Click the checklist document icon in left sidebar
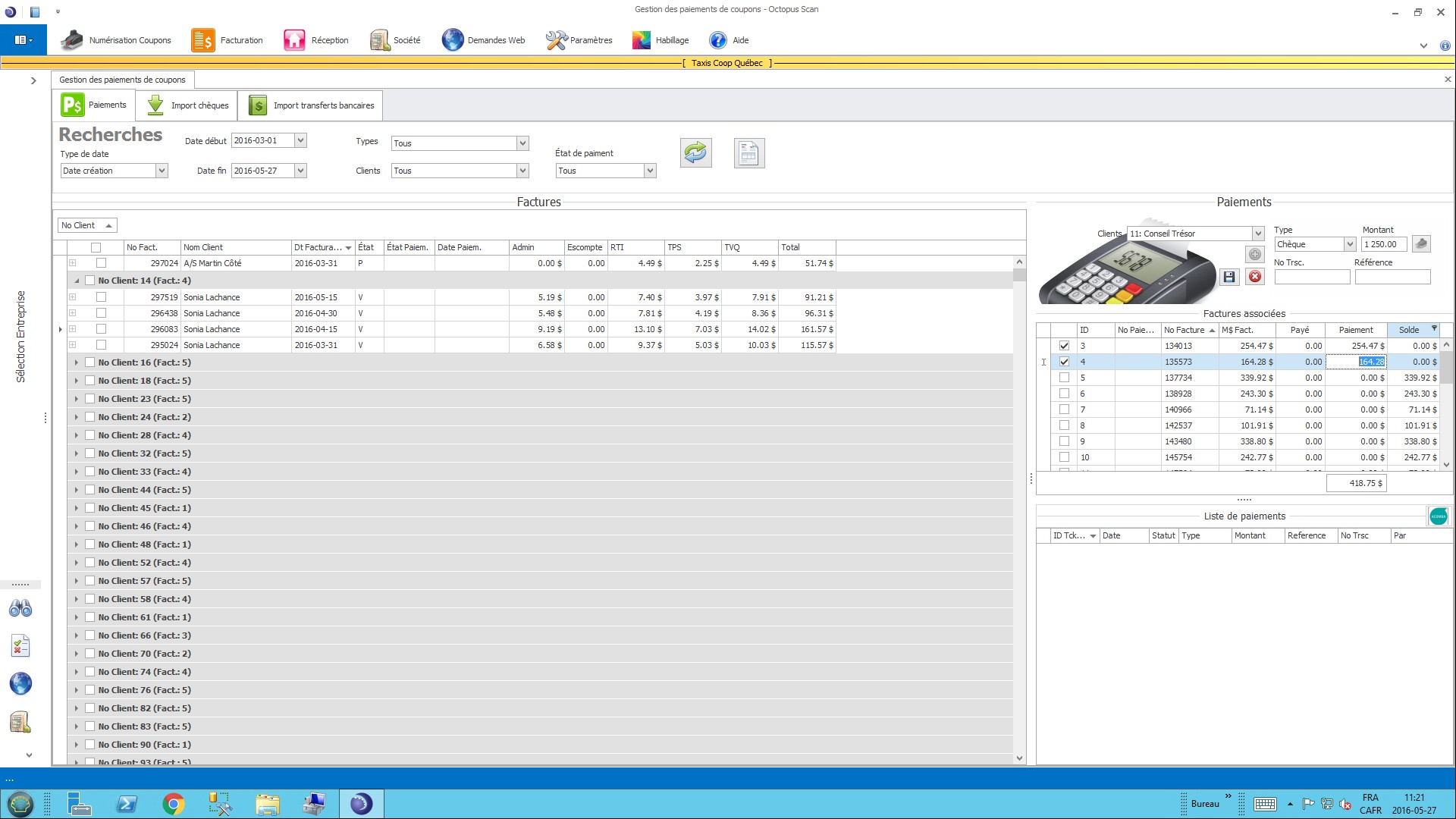 (x=20, y=646)
